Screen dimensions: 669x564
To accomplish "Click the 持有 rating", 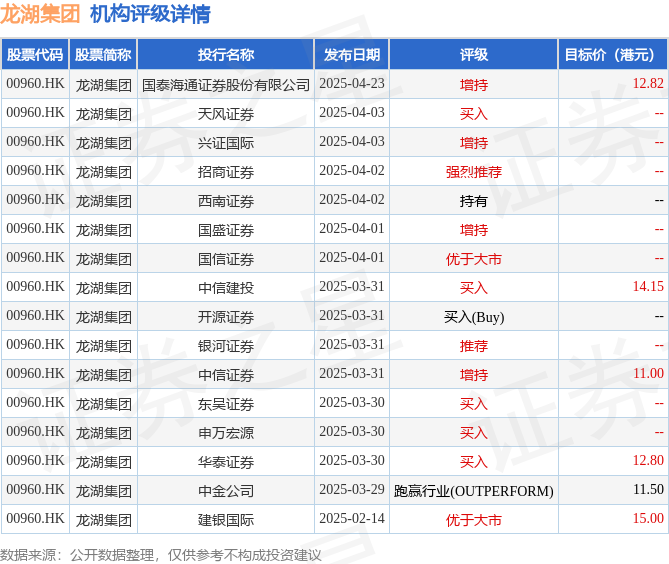I will tap(474, 201).
